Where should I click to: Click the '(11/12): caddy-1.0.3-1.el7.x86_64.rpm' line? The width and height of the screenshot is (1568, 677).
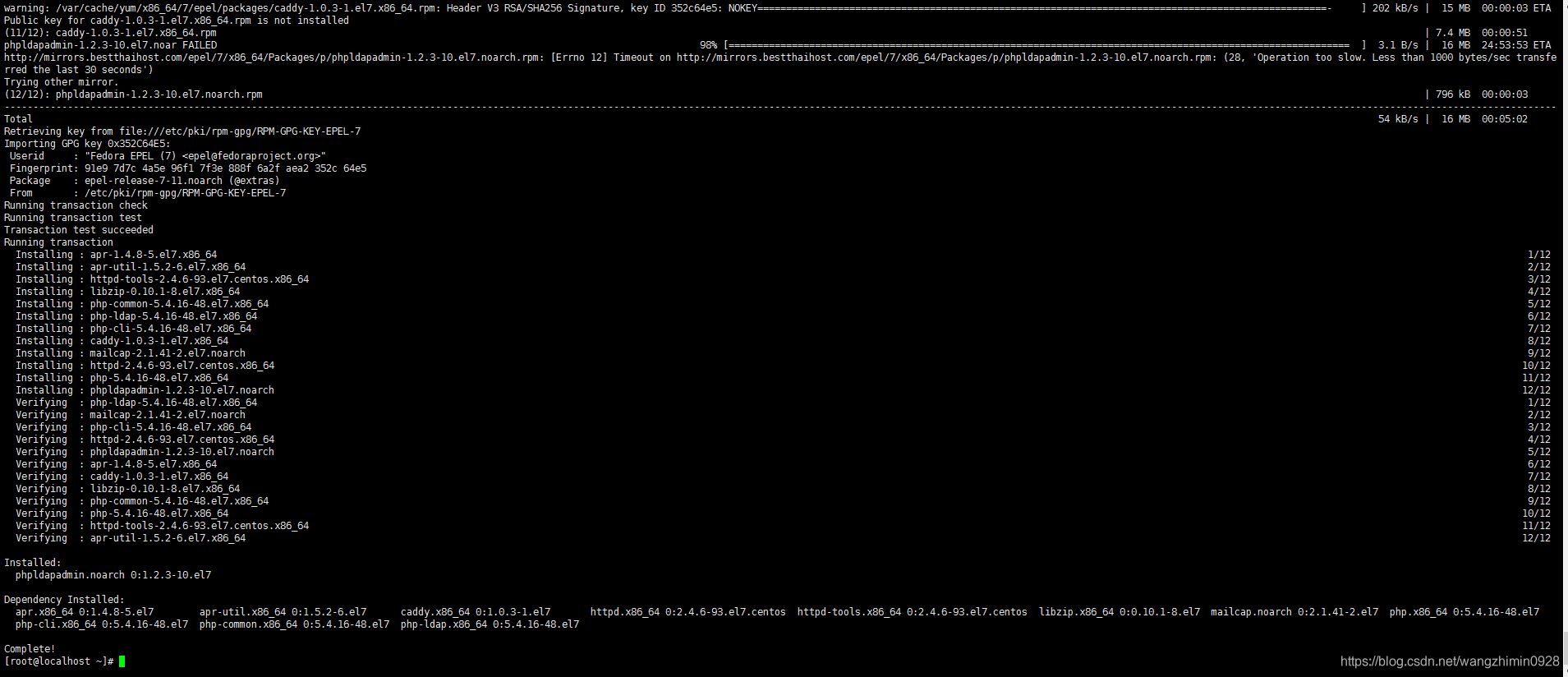point(766,33)
